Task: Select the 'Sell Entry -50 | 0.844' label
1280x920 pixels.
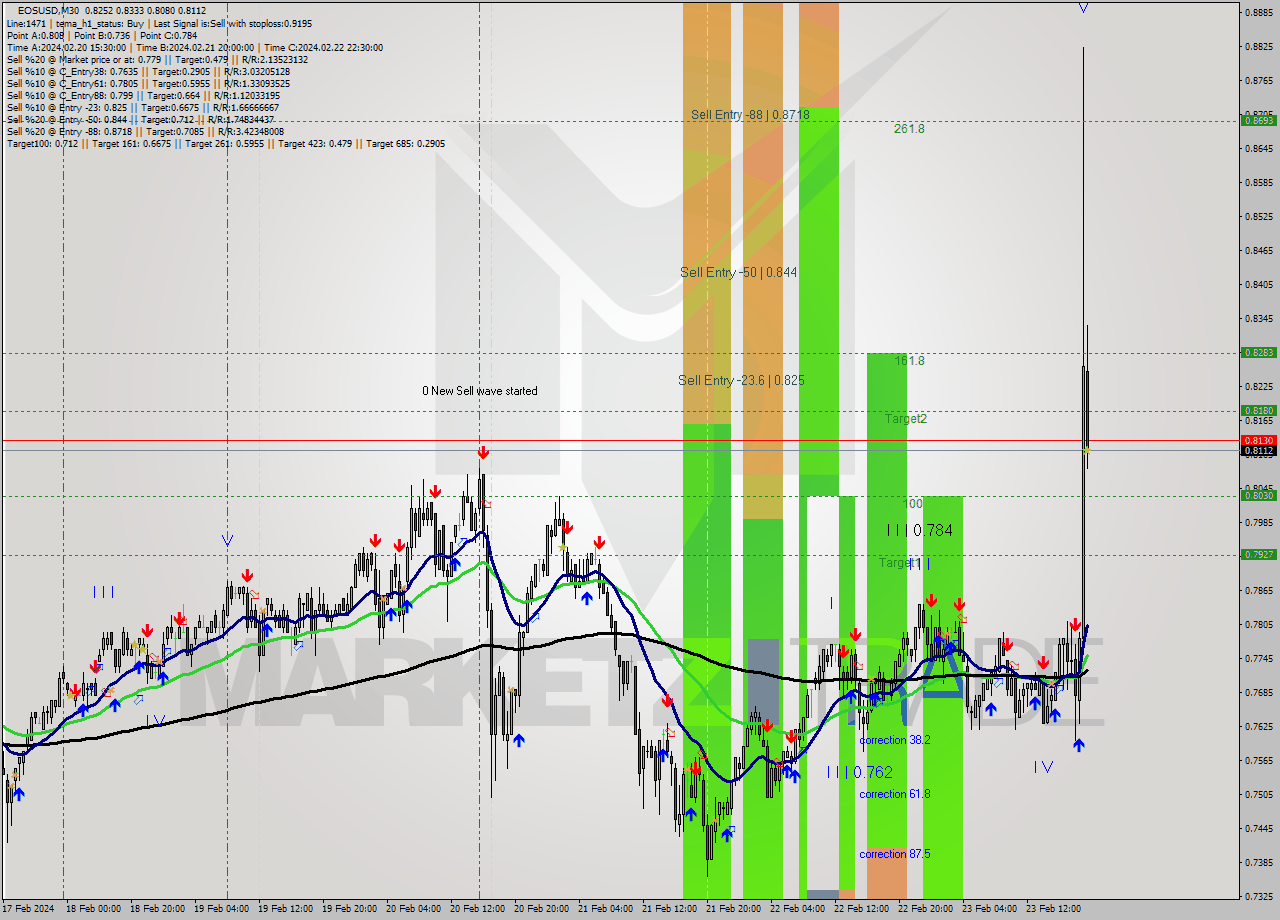Action: (738, 272)
